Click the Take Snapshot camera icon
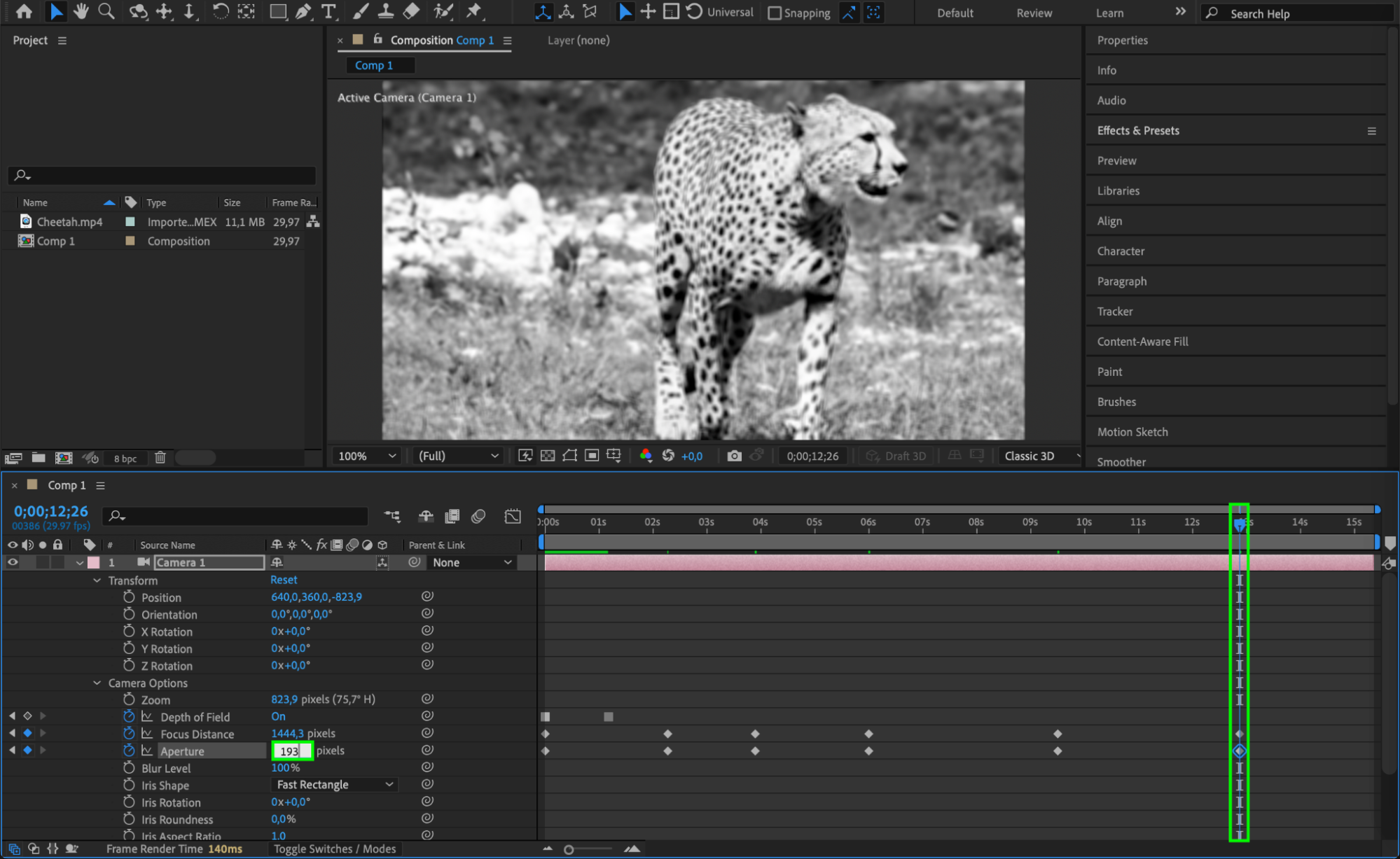This screenshot has height=859, width=1400. [734, 456]
